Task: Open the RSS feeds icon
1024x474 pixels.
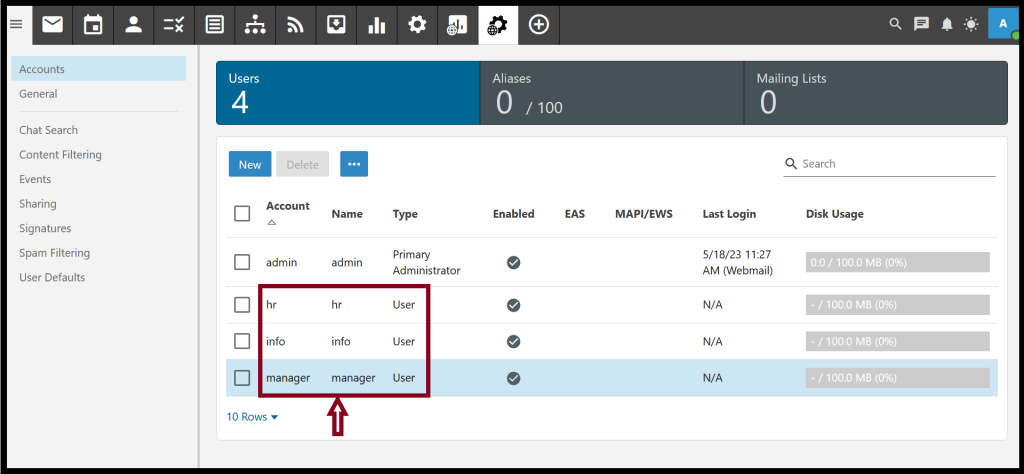Action: [295, 25]
